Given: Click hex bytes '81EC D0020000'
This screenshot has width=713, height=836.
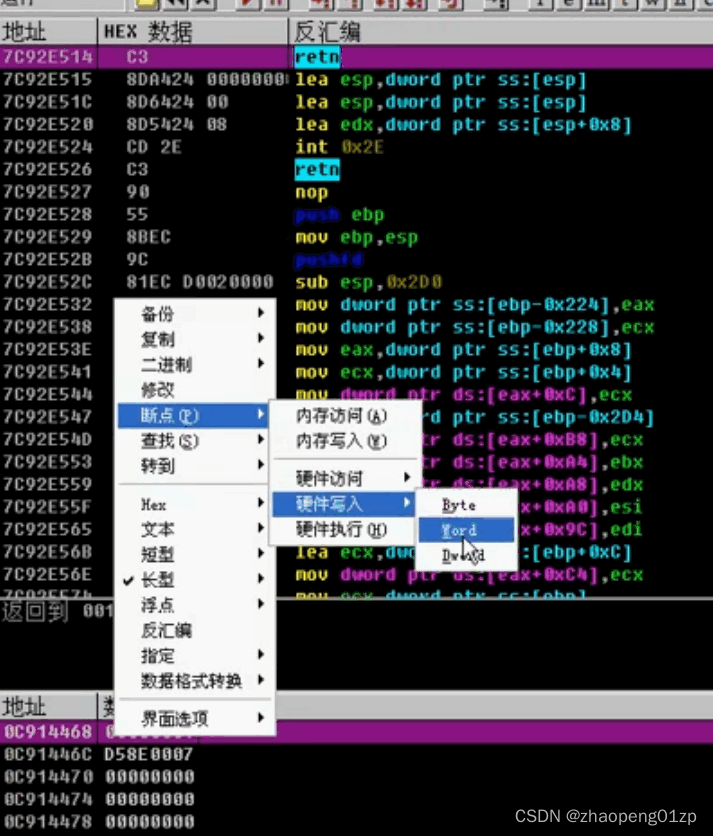Looking at the screenshot, I should click(199, 282).
